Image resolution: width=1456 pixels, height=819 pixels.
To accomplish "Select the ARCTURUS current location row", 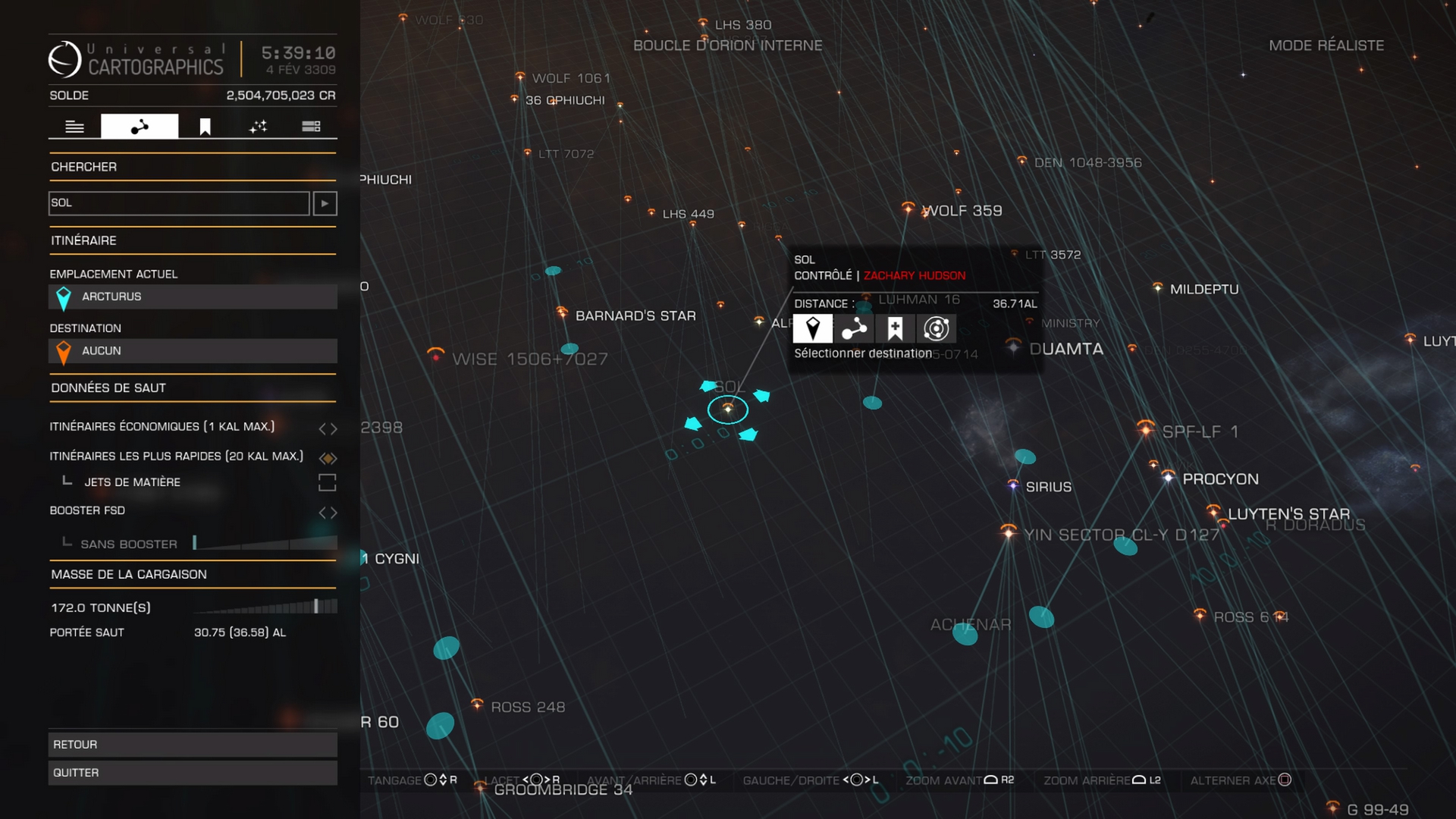I will (193, 297).
